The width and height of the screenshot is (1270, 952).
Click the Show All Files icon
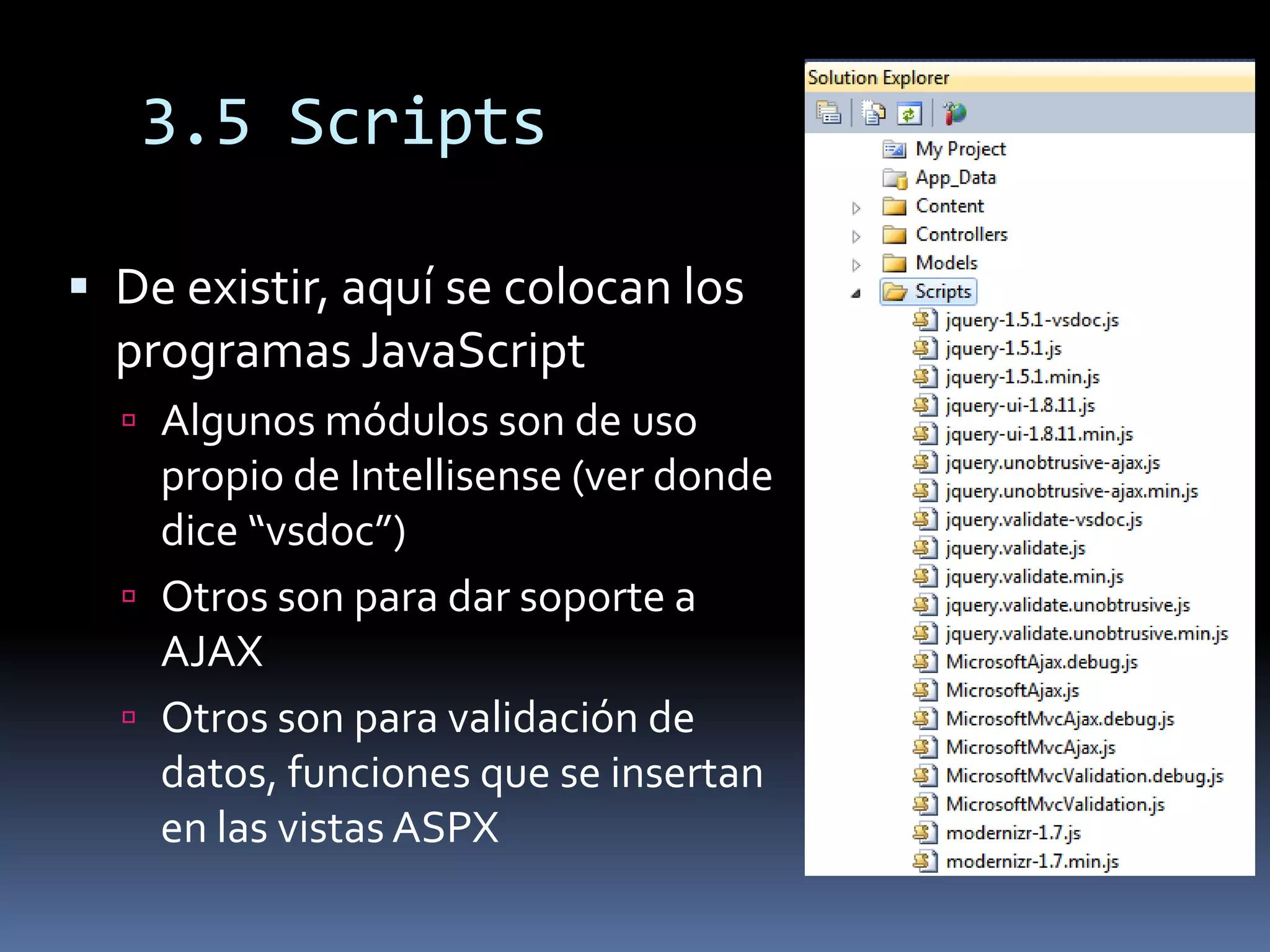(874, 113)
